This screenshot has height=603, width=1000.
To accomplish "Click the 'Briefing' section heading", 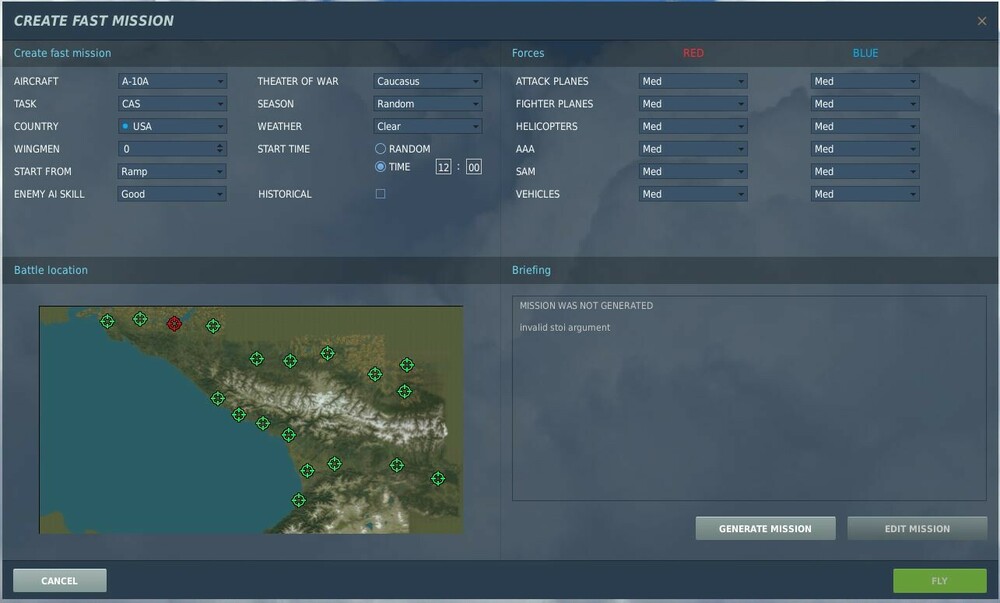I will coord(531,270).
